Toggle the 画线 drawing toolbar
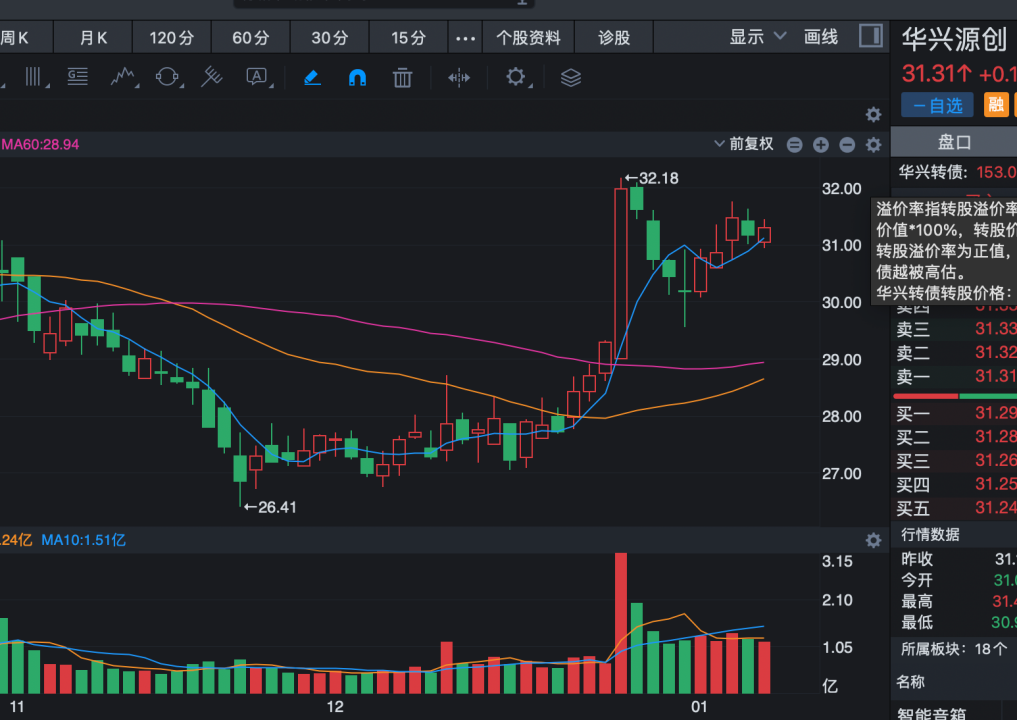This screenshot has height=720, width=1017. pyautogui.click(x=821, y=37)
